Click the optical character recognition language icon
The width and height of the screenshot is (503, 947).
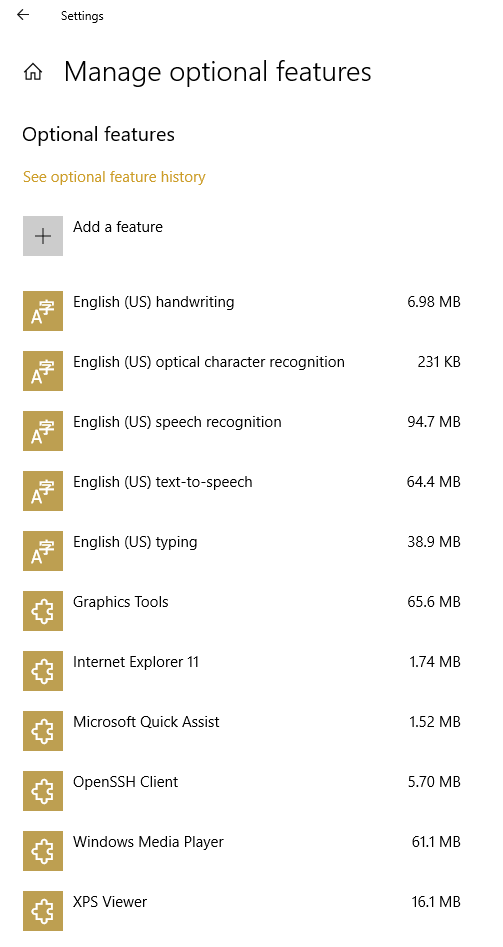[x=43, y=371]
